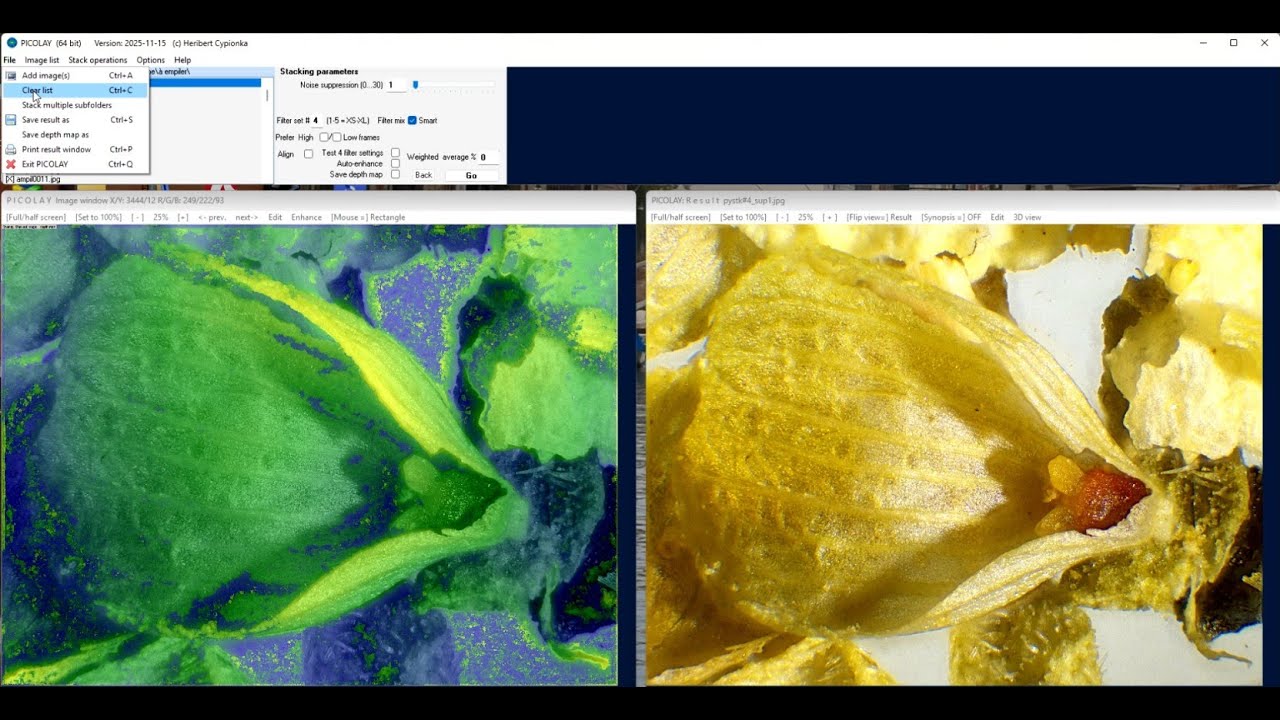Click Set to 100% in the Image window

point(99,217)
